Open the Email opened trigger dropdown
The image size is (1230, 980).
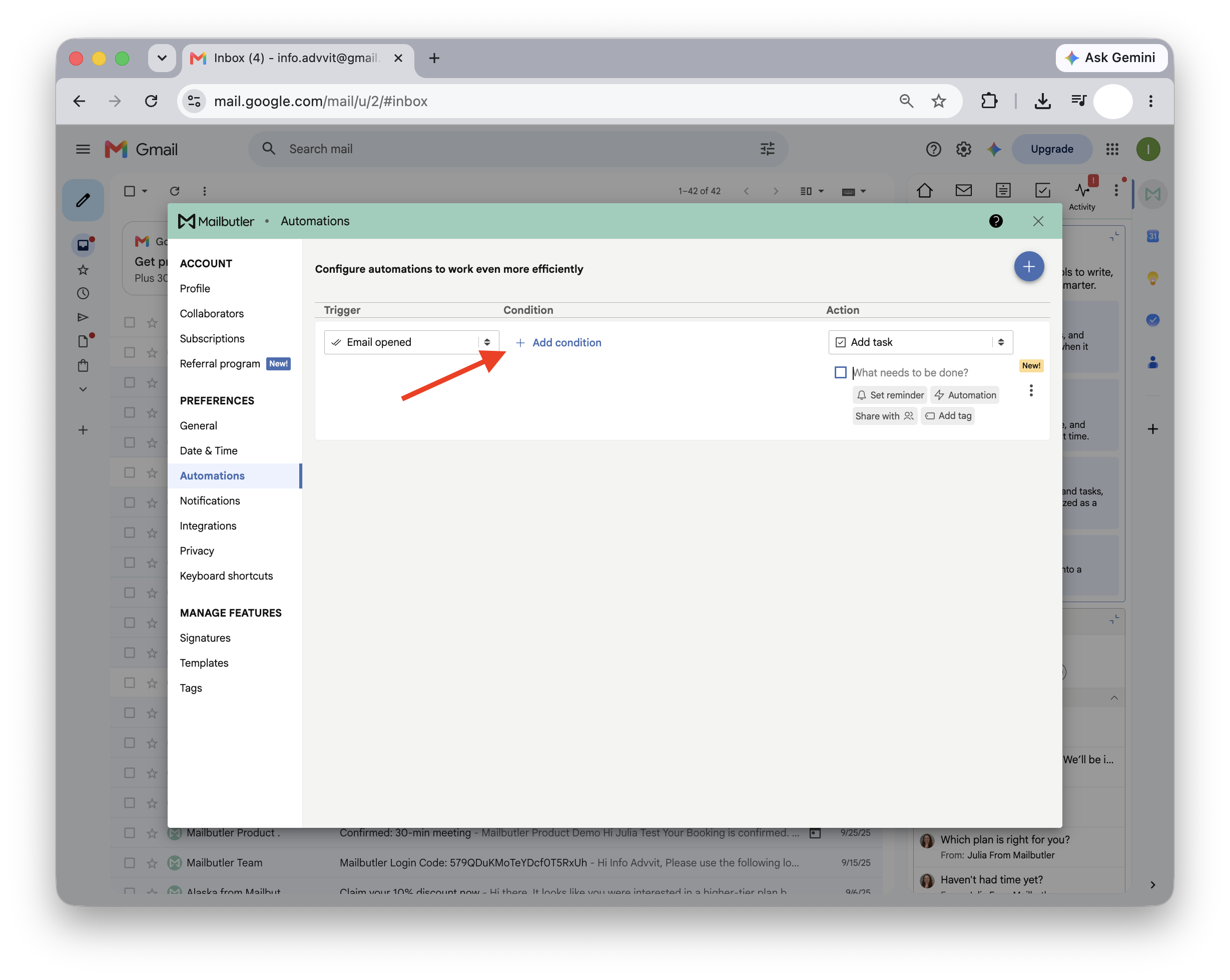411,342
